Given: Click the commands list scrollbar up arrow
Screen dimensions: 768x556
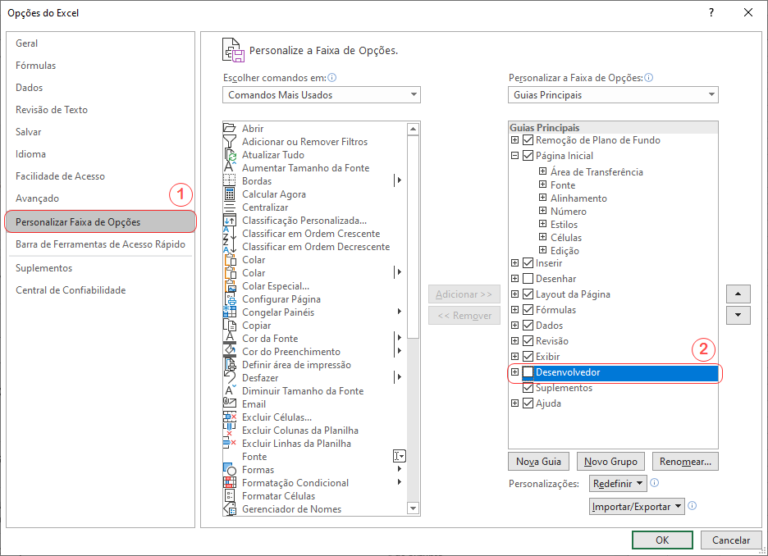Looking at the screenshot, I should pyautogui.click(x=413, y=129).
